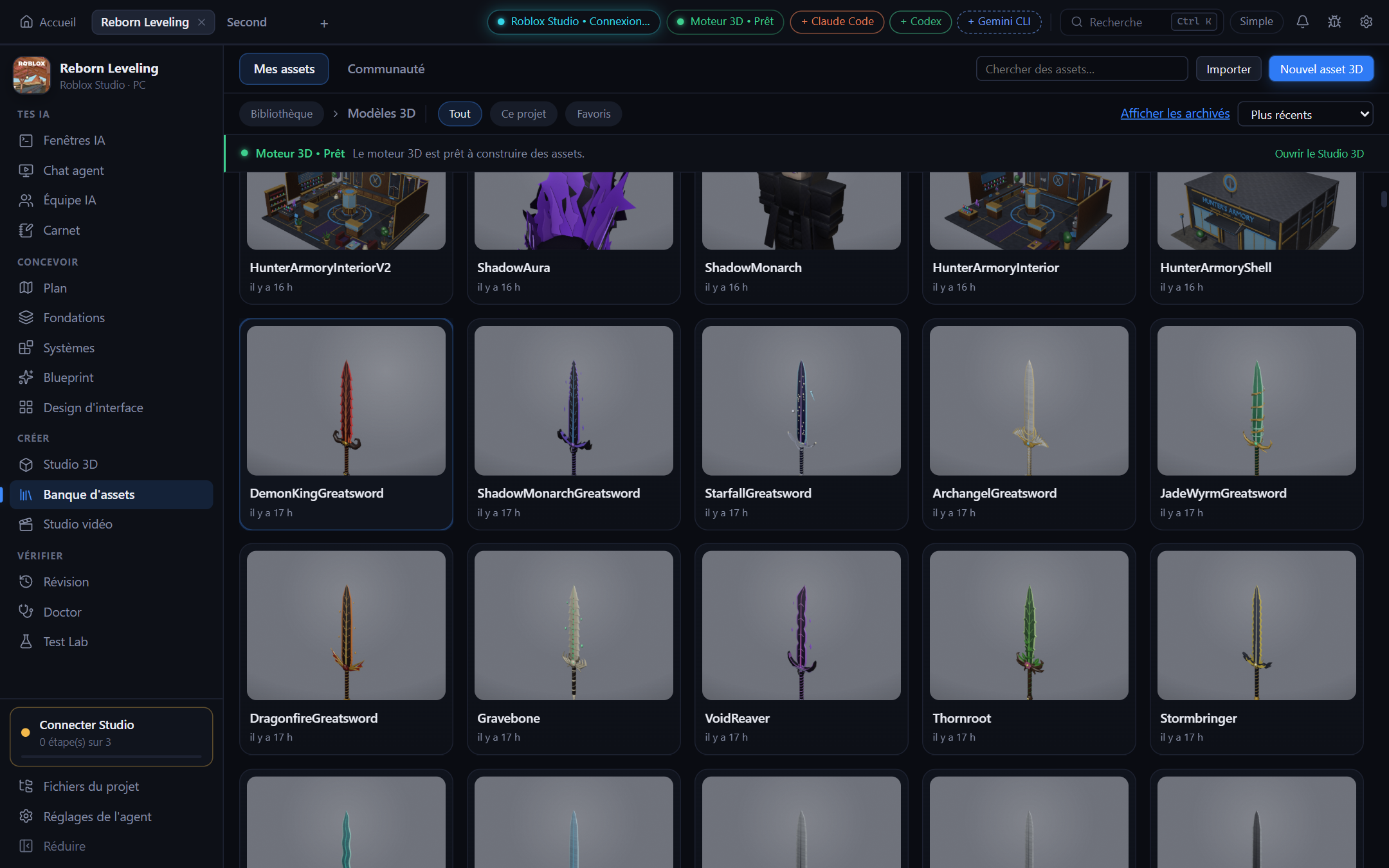The height and width of the screenshot is (868, 1389).
Task: Click the Roblox Studio connexion status
Action: [574, 22]
